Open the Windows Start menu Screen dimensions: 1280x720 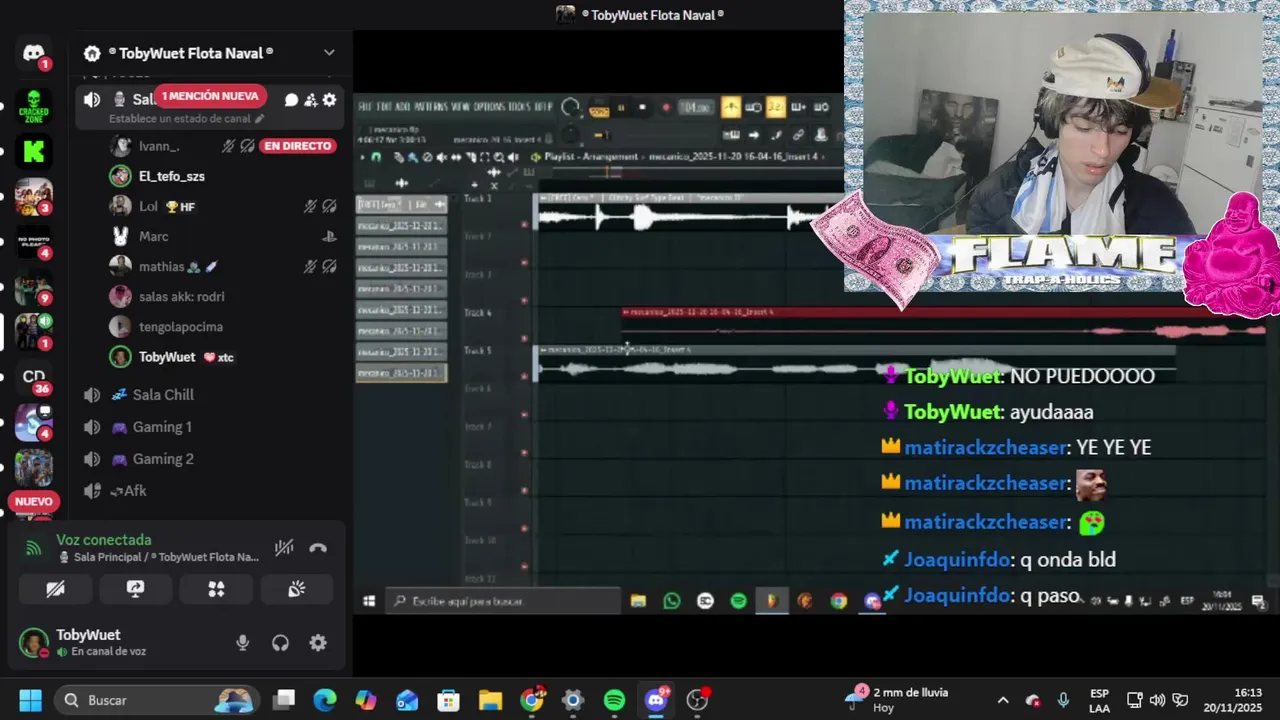(x=30, y=700)
